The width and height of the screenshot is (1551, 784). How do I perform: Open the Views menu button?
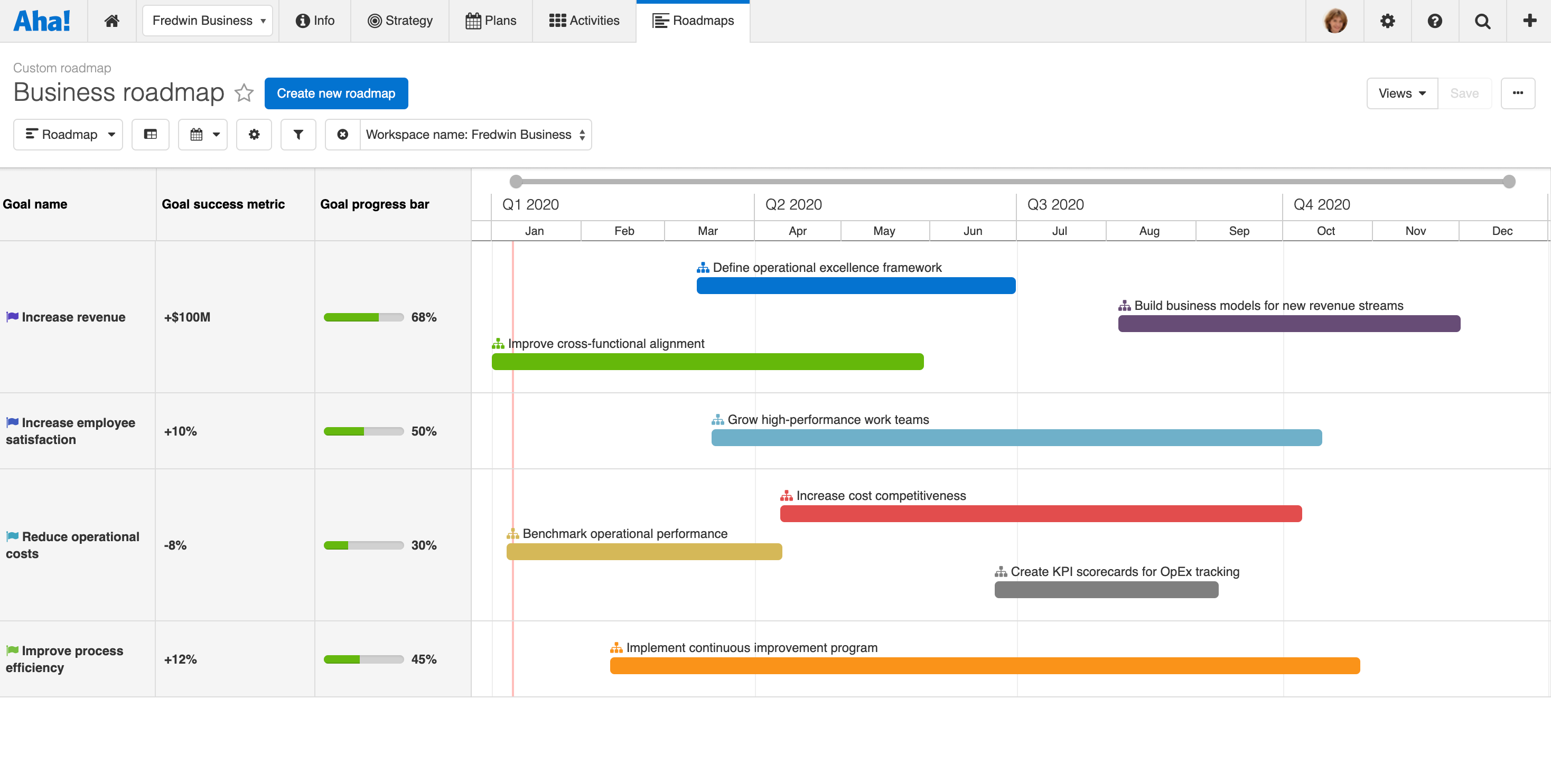click(1401, 93)
